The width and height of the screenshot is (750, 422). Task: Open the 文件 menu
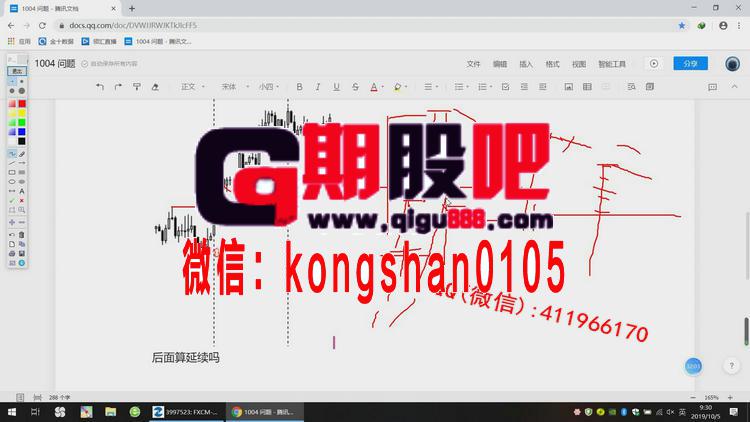tap(473, 64)
